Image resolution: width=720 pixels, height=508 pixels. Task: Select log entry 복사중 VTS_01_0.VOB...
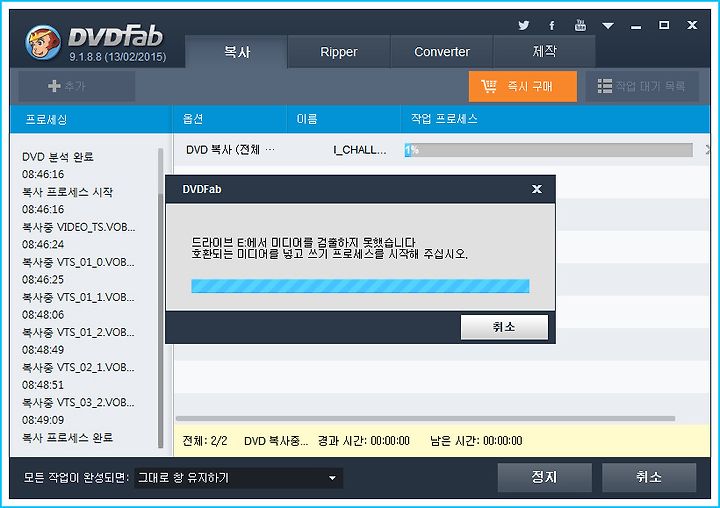coord(79,262)
